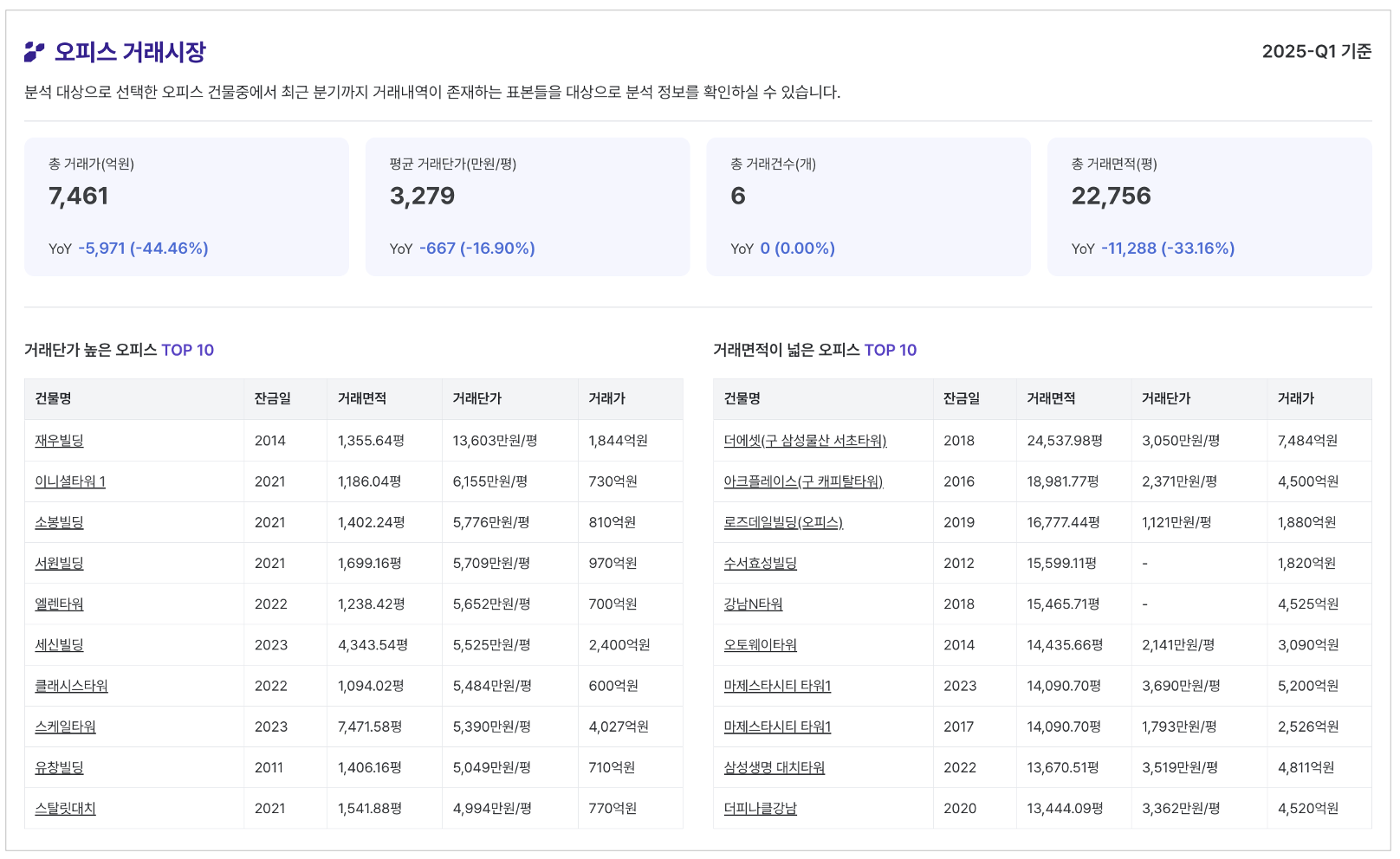Open the 재우빌딩 building link

[x=59, y=441]
